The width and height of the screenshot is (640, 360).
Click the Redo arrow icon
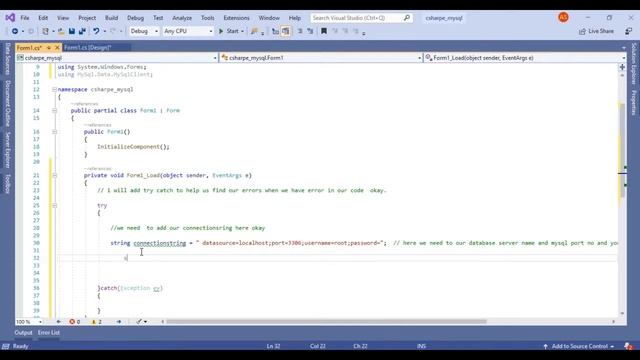(x=113, y=31)
